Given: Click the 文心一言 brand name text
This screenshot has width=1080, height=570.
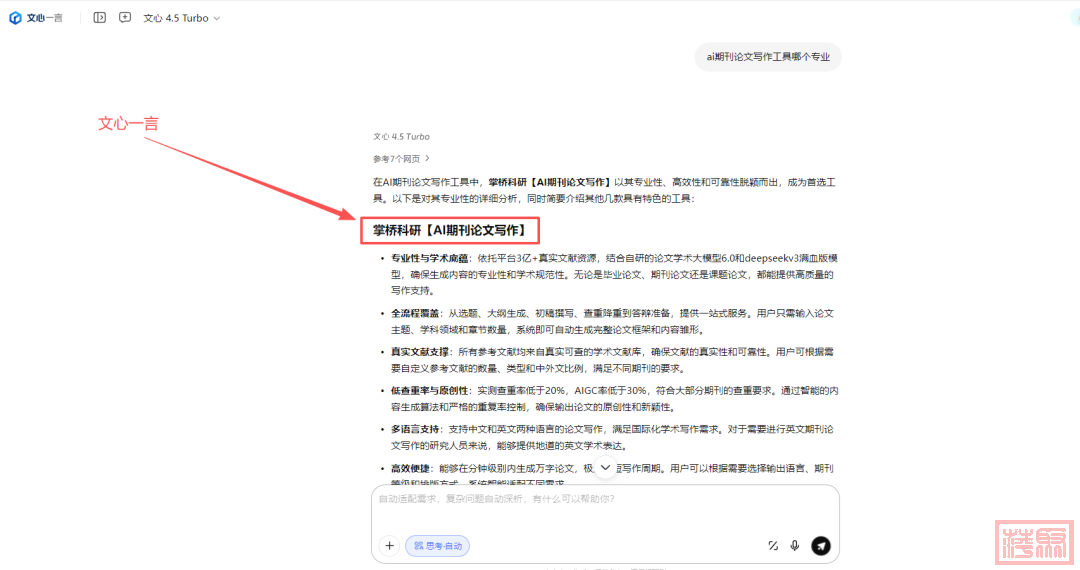Looking at the screenshot, I should click(46, 18).
